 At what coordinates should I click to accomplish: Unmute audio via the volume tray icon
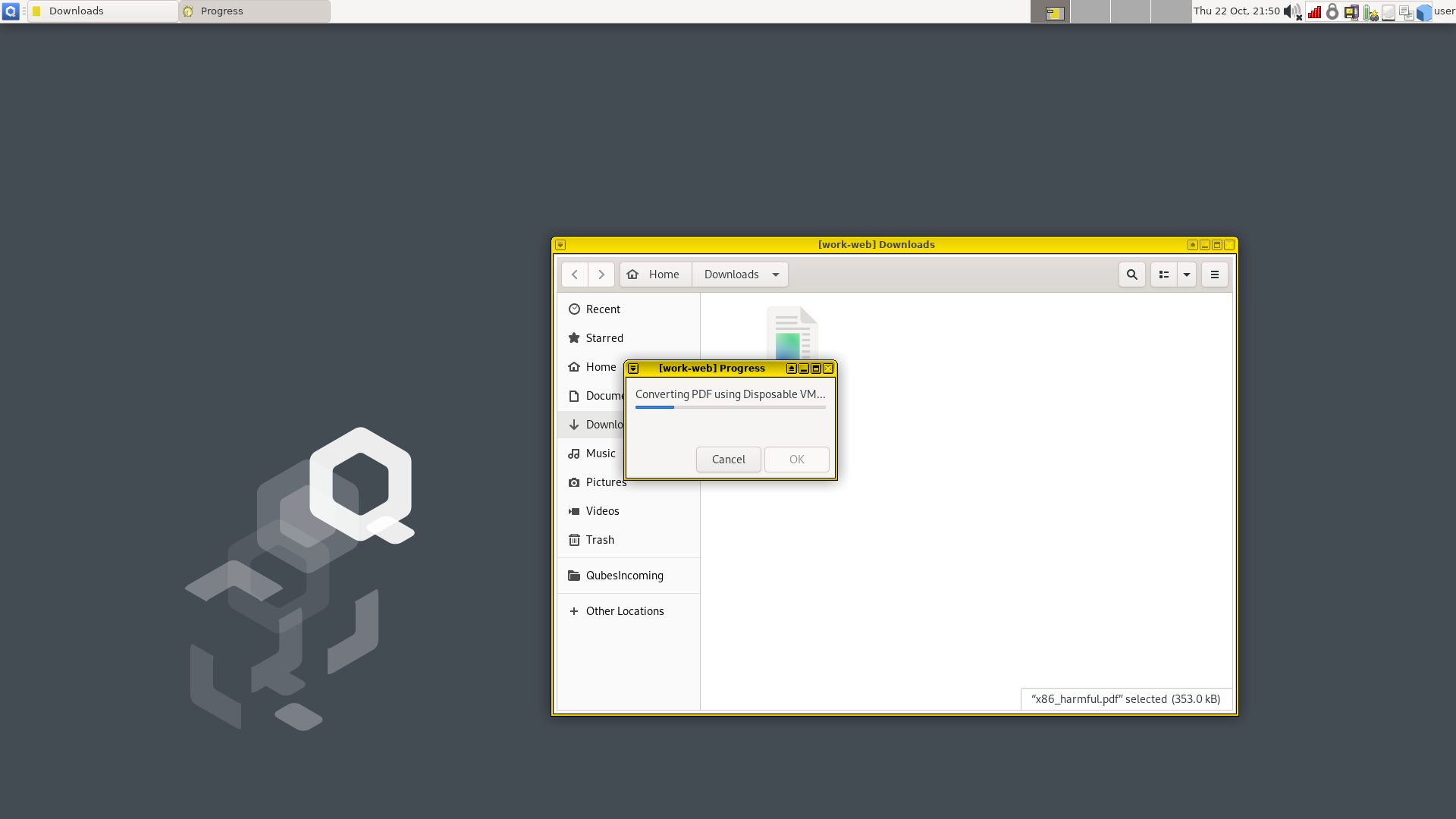1291,11
